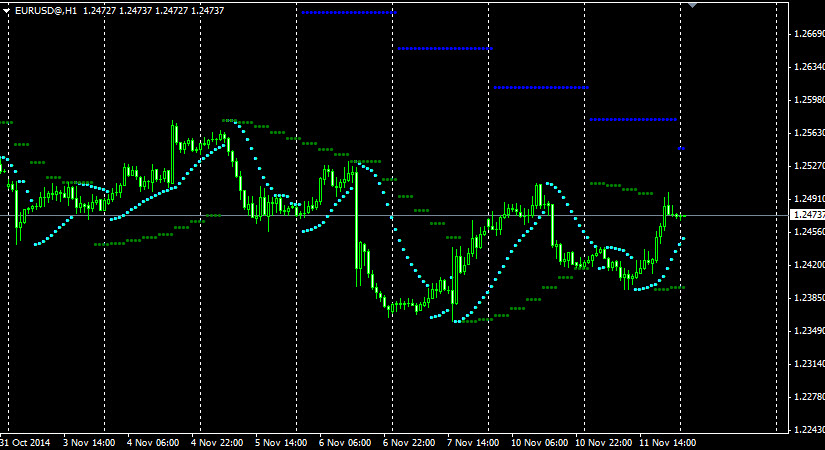Click the 1.2278 price axis label
Screen dimensions: 825x450
(809, 396)
